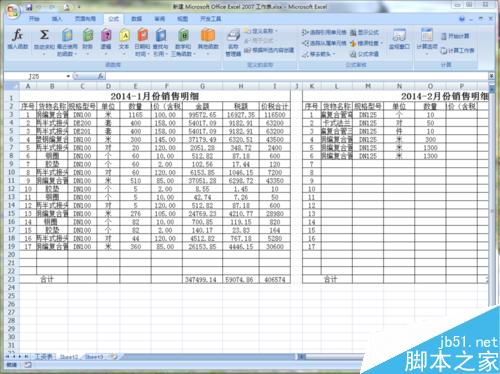Click Trace Dependents
Screen dimensions: 500x374
pyautogui.click(x=324, y=43)
